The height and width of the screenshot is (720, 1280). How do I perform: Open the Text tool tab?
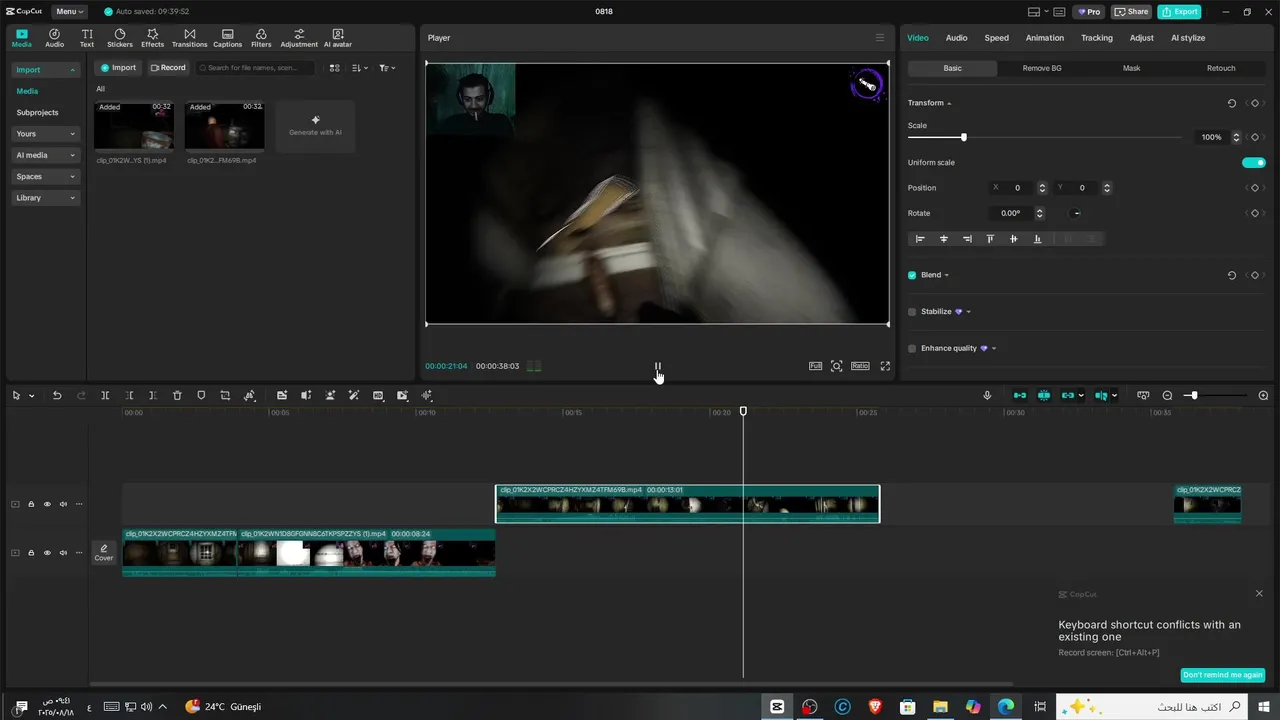tap(87, 38)
